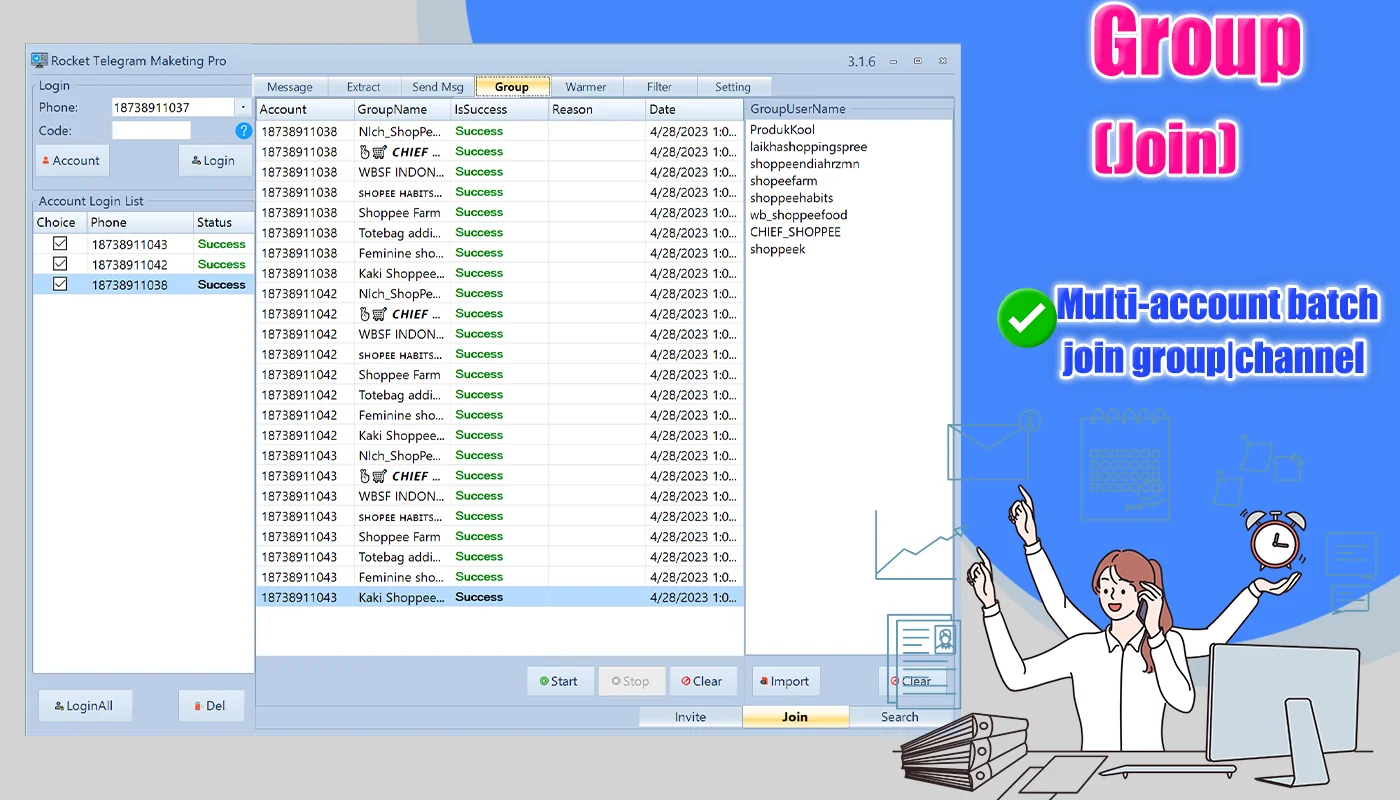Toggle checkbox for account 18738911042
1400x800 pixels.
[60, 263]
